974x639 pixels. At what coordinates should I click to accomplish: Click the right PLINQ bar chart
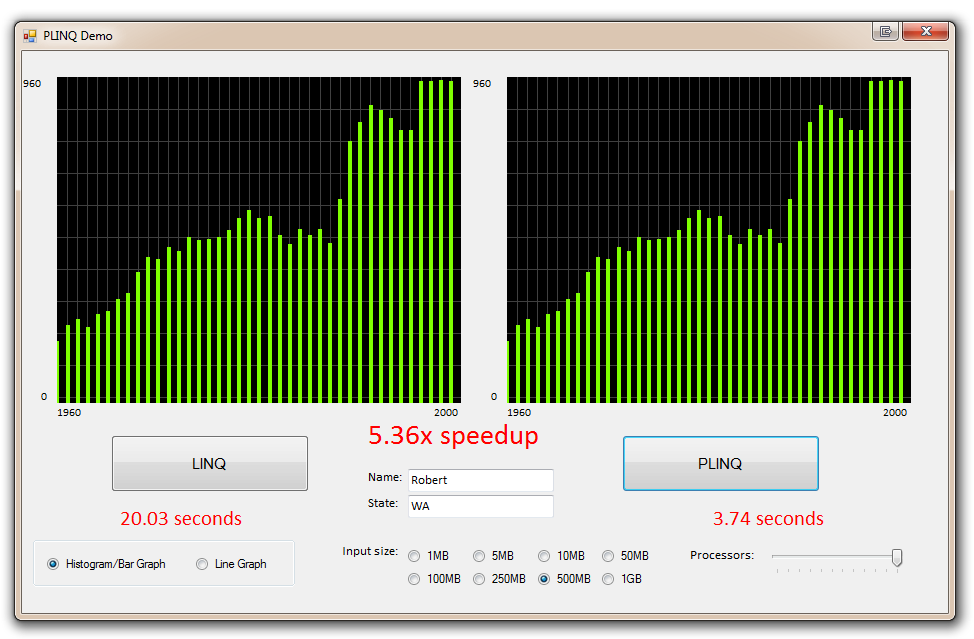[x=708, y=240]
